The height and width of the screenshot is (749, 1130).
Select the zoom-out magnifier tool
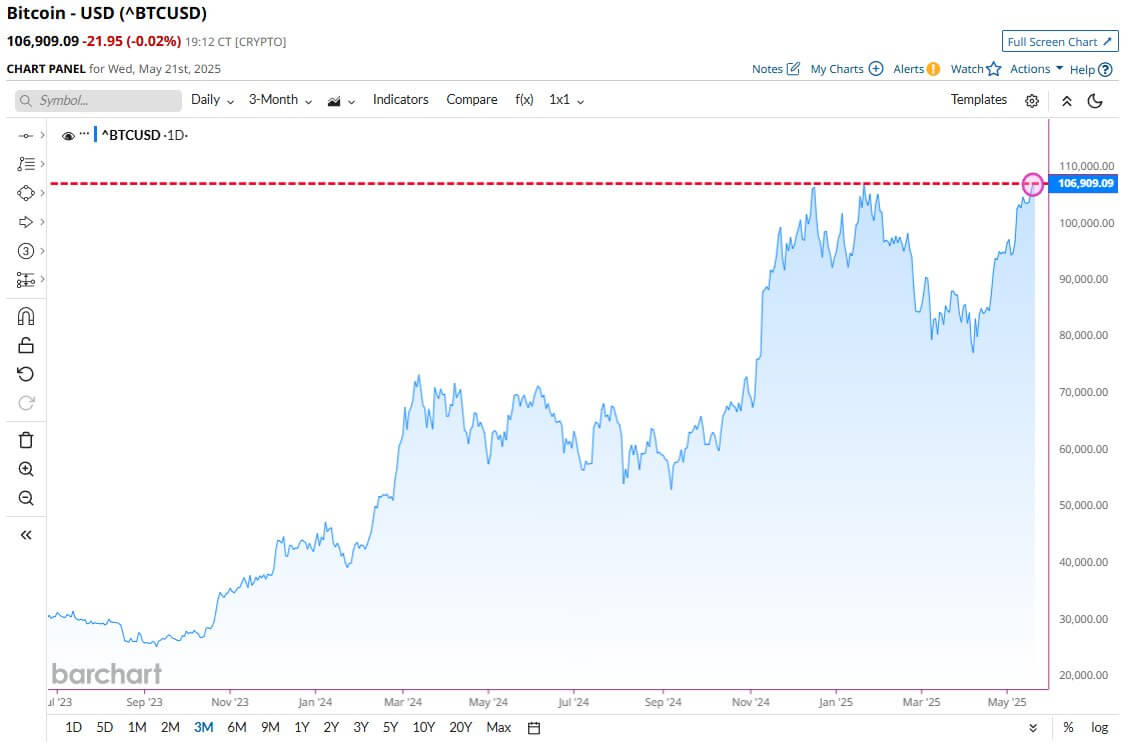(25, 497)
